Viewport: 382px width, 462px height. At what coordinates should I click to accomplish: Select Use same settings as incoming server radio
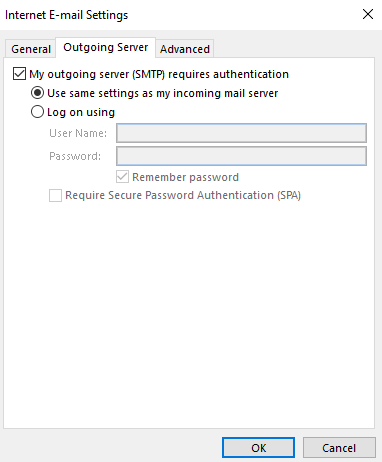(37, 93)
